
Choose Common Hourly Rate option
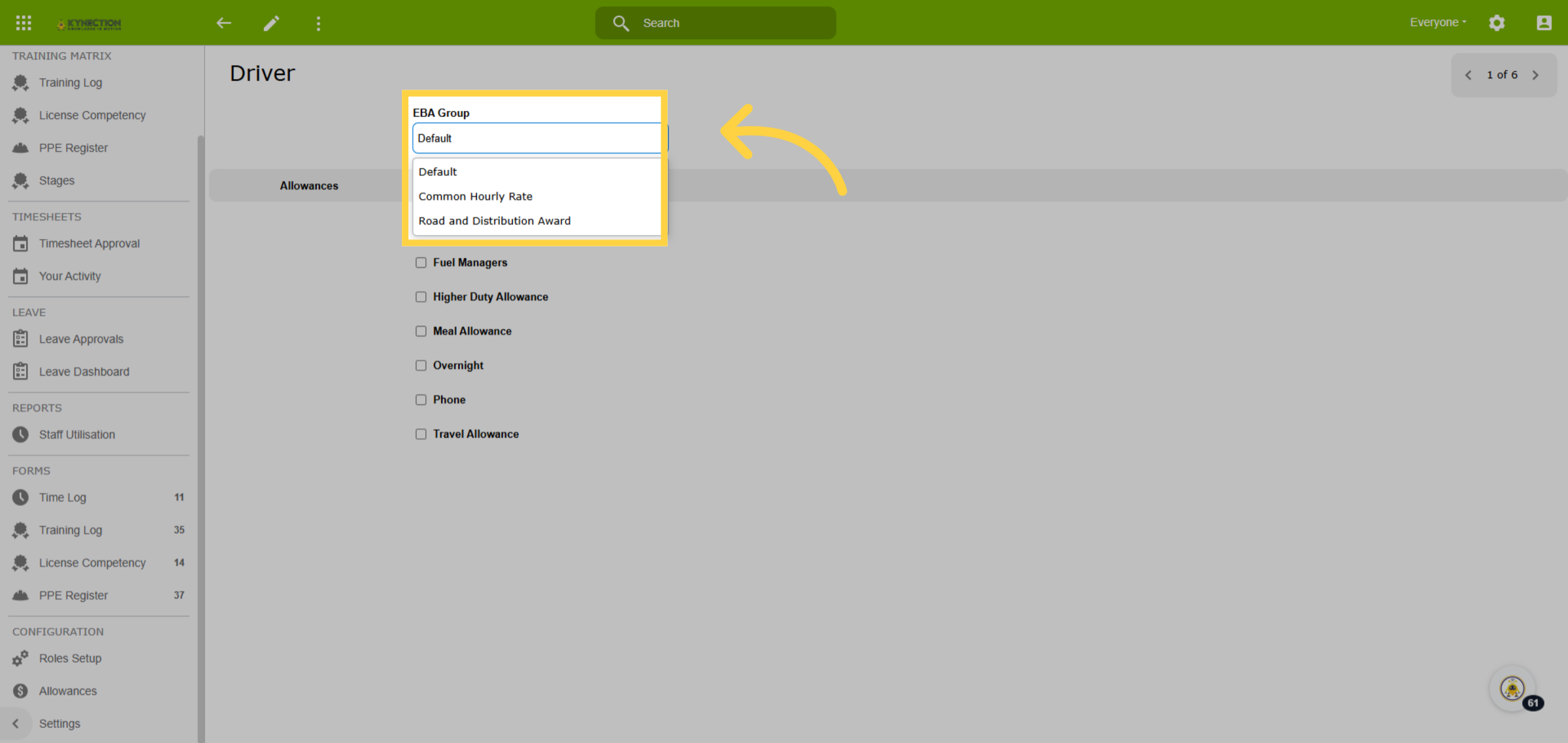476,197
